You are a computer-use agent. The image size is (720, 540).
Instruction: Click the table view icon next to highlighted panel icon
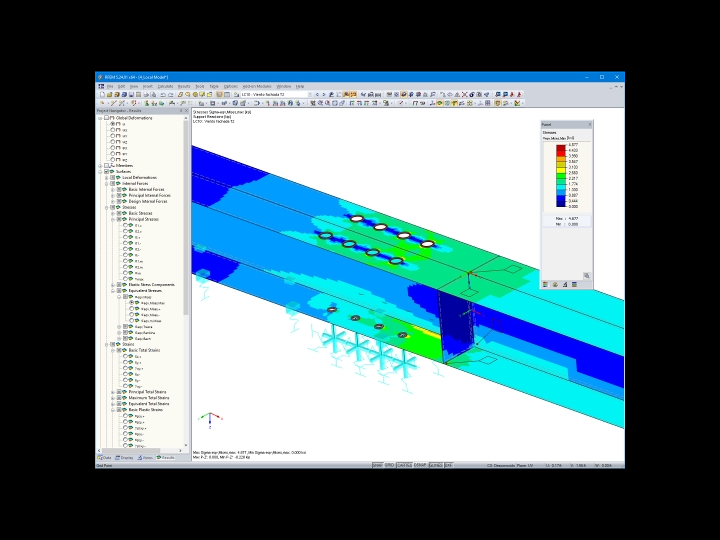227,95
